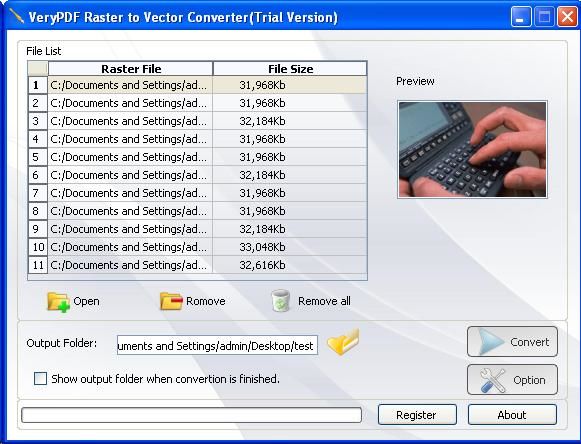
Task: Select row 6 file path in list
Action: pyautogui.click(x=130, y=175)
